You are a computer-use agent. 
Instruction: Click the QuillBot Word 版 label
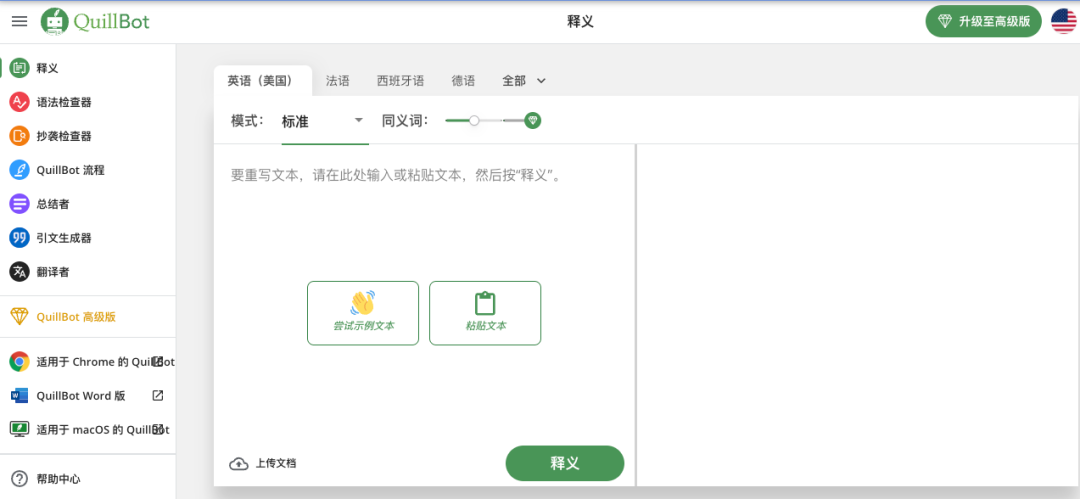(x=81, y=396)
